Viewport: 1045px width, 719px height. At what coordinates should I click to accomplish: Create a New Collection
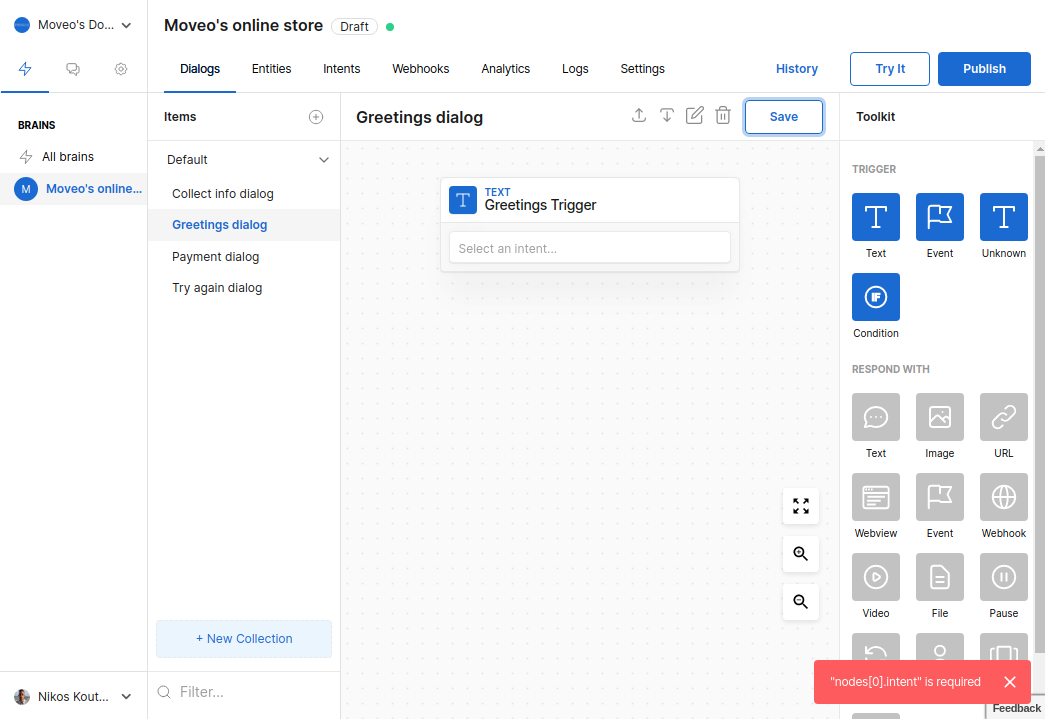tap(244, 639)
